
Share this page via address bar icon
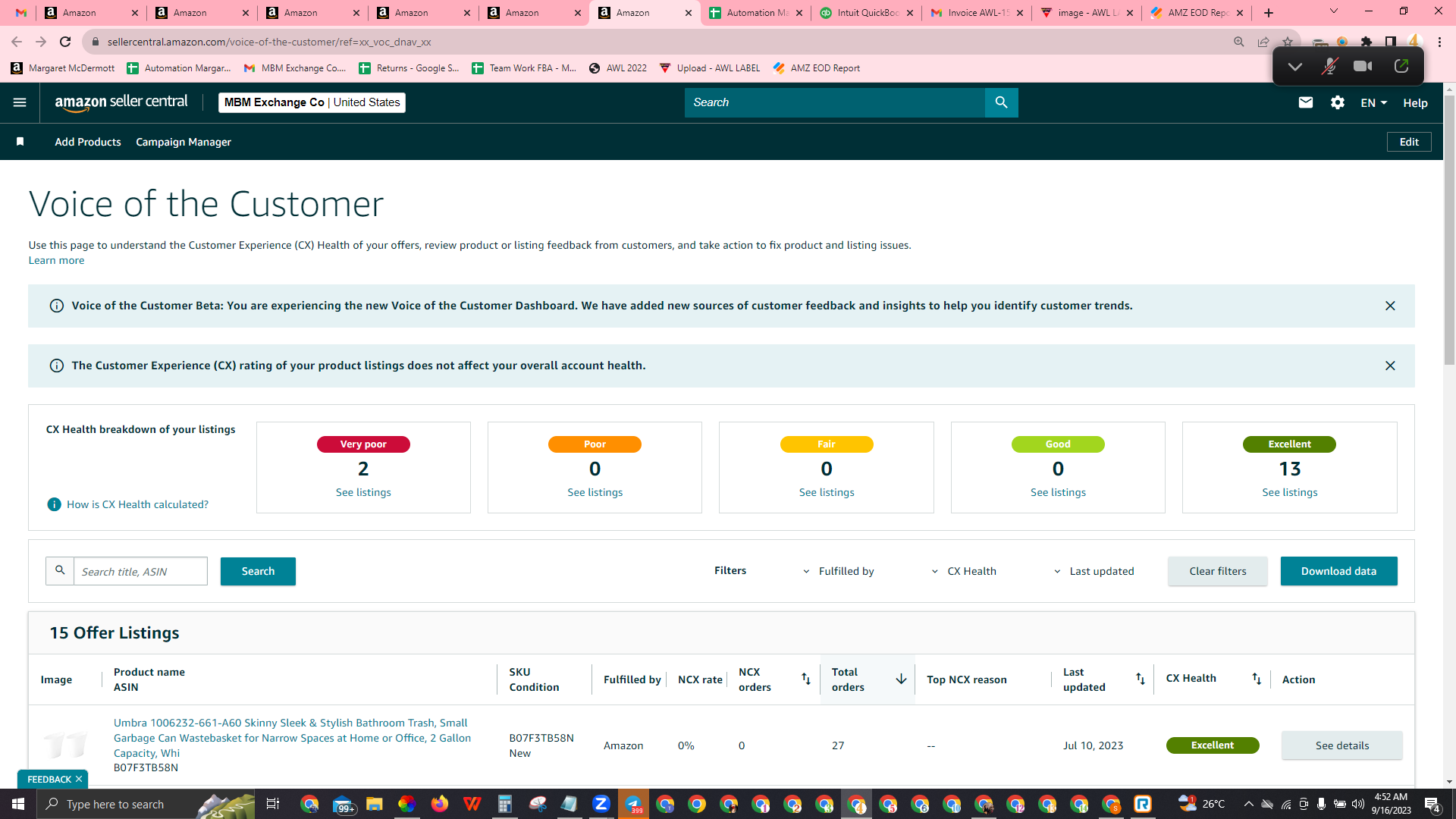(x=1263, y=42)
